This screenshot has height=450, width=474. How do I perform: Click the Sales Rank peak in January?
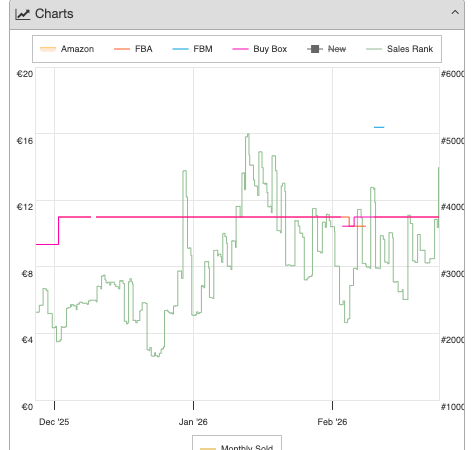(248, 134)
